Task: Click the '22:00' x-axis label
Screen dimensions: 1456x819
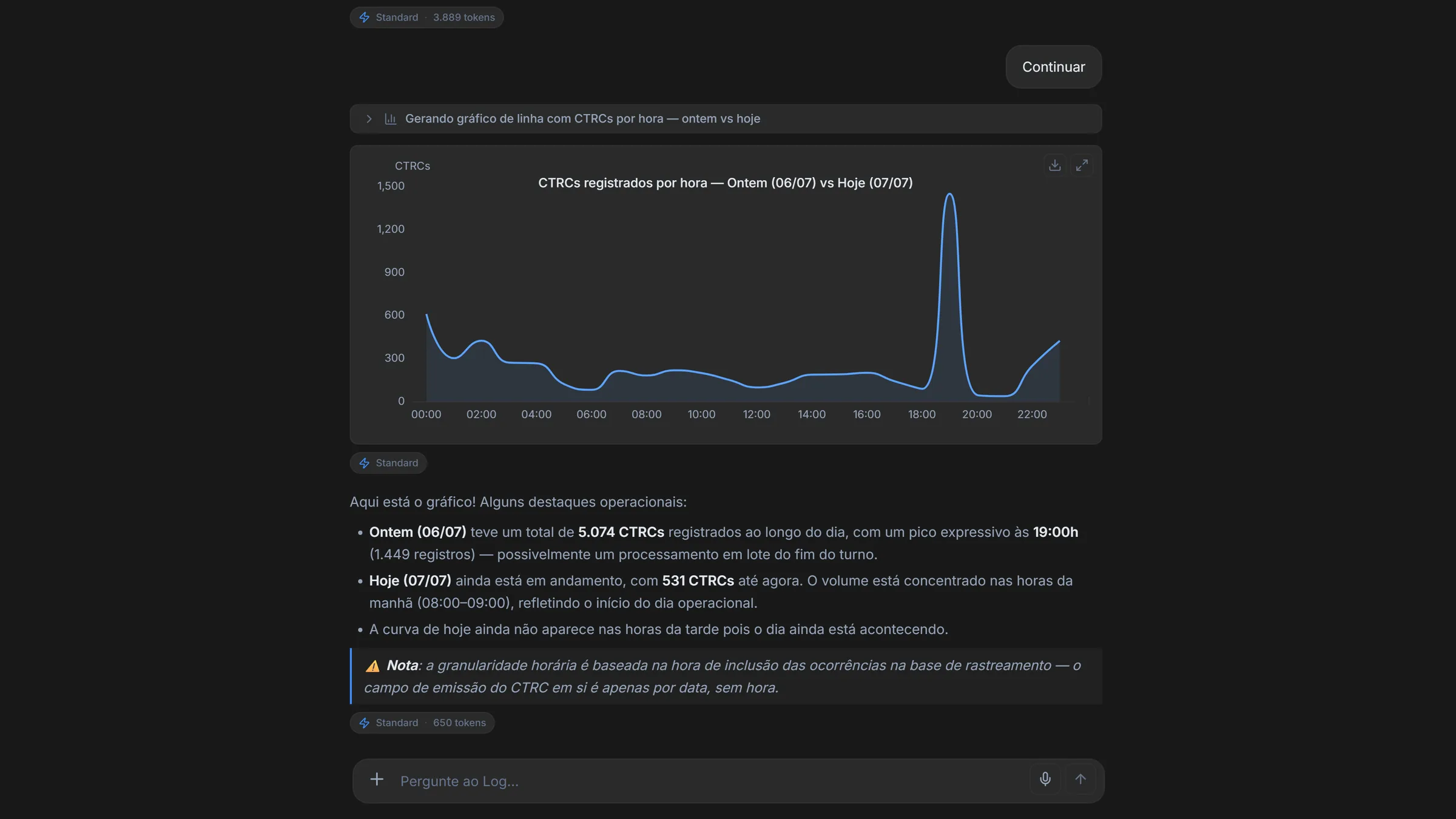Action: [1032, 414]
